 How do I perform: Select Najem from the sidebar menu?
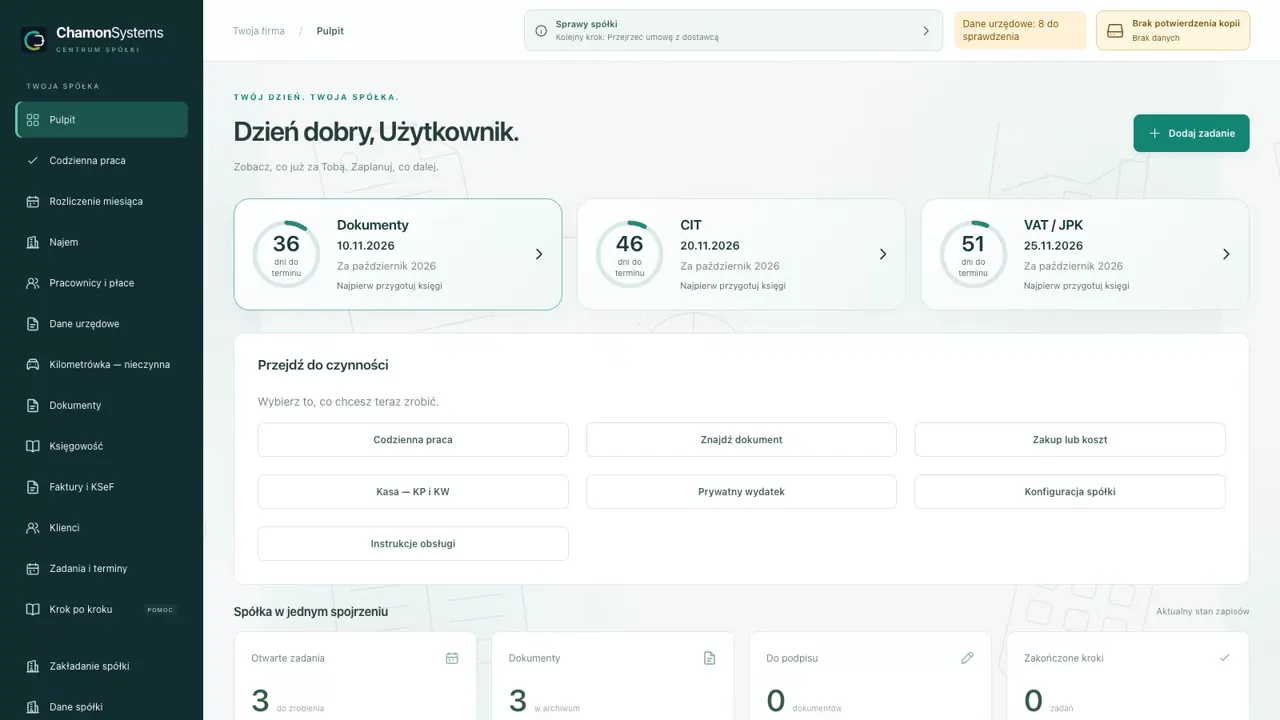point(102,242)
